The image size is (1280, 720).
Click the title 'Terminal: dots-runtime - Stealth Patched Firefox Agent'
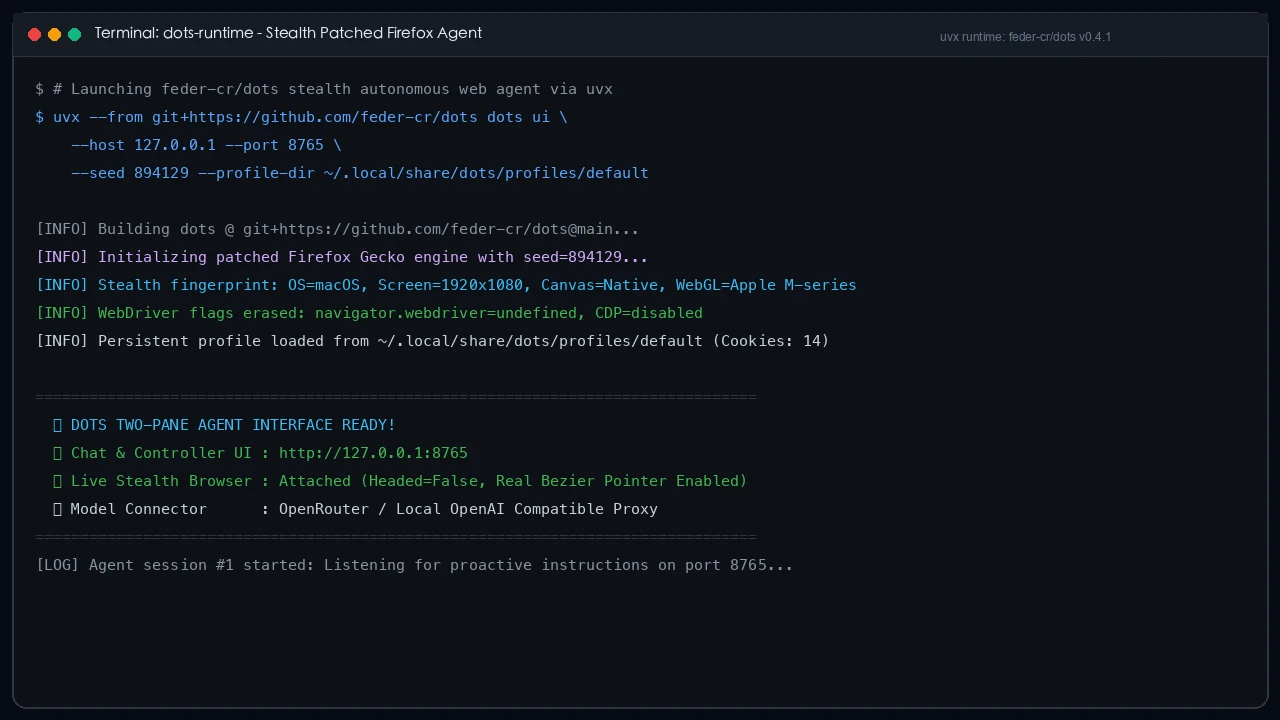coord(288,33)
